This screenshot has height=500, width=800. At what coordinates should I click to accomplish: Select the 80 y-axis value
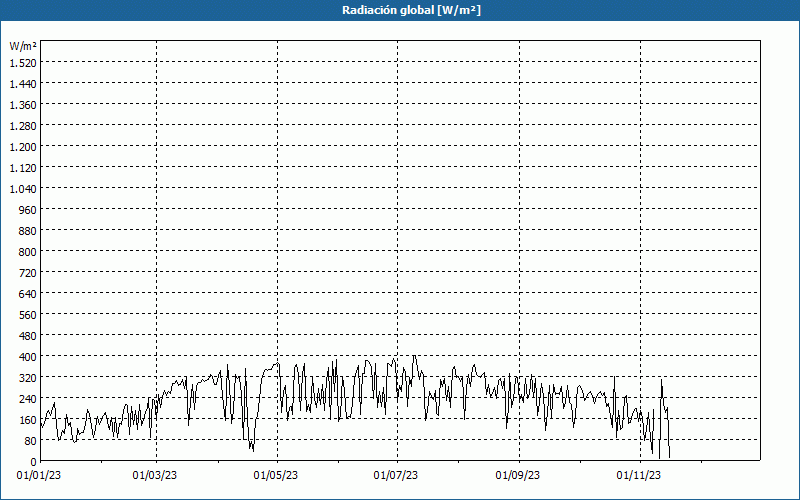point(31,441)
